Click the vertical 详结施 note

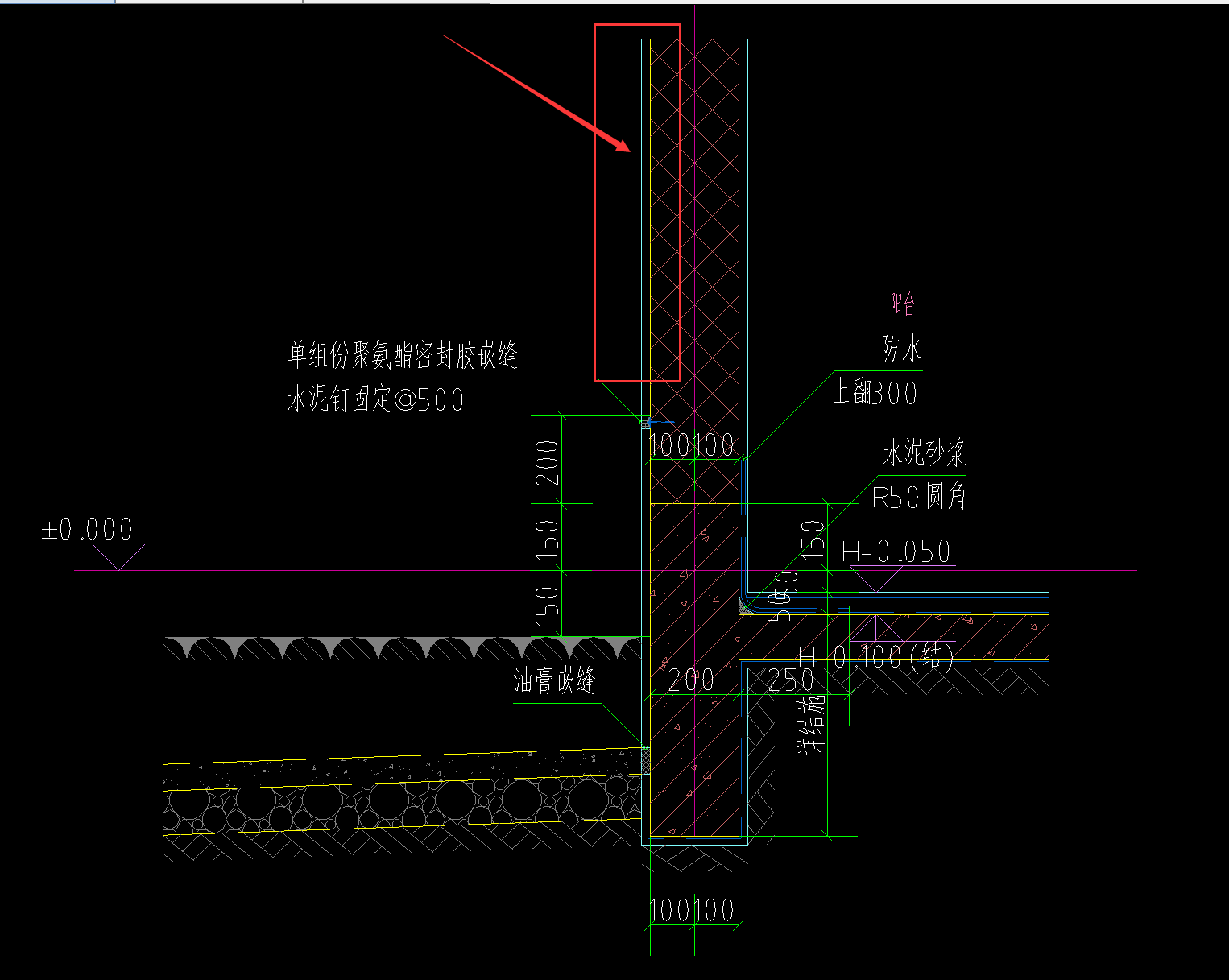tap(812, 725)
